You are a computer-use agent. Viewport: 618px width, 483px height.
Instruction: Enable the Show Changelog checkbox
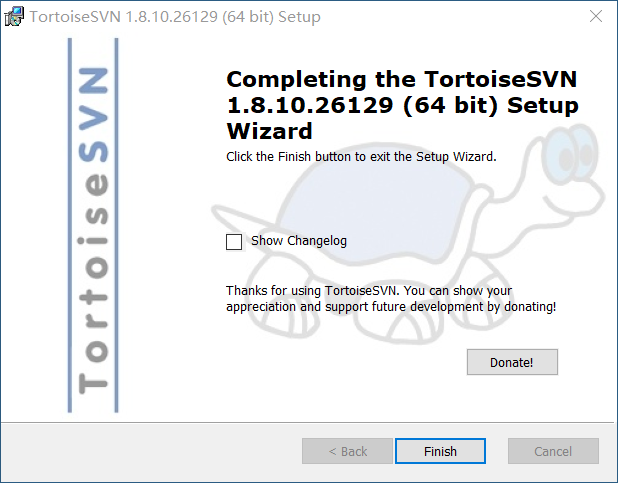click(x=234, y=242)
